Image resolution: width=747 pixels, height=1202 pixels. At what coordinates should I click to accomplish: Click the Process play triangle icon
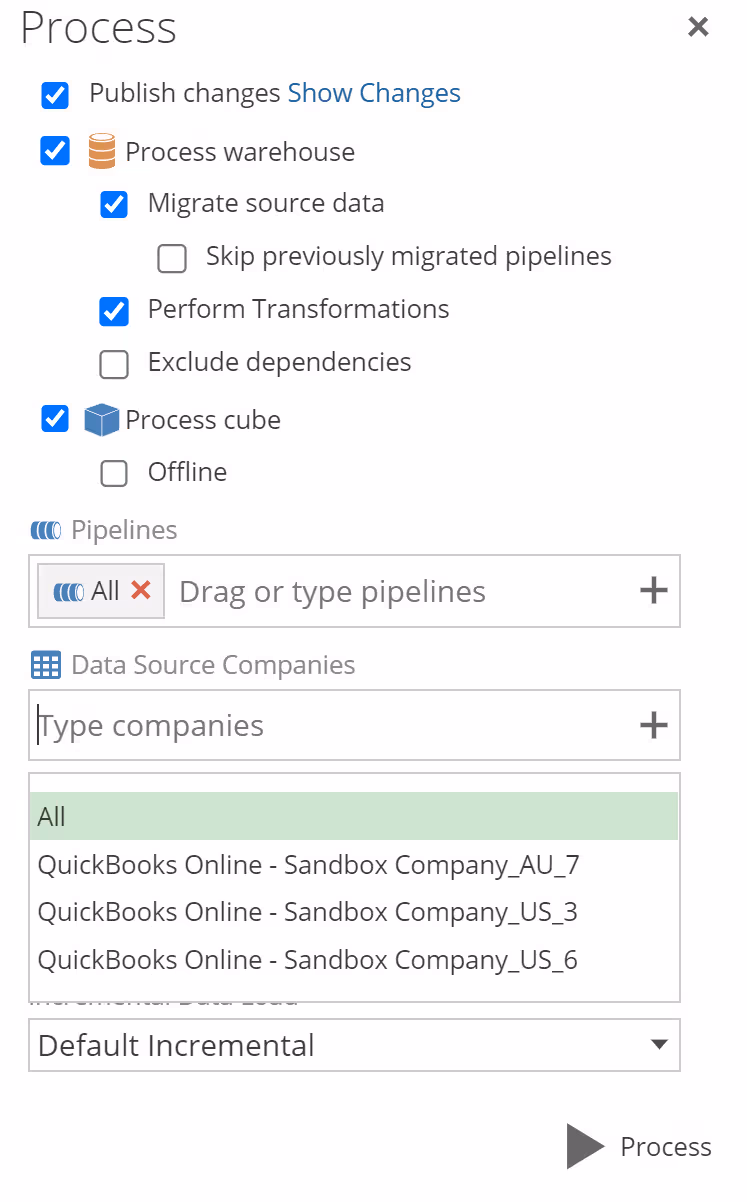click(x=585, y=1146)
